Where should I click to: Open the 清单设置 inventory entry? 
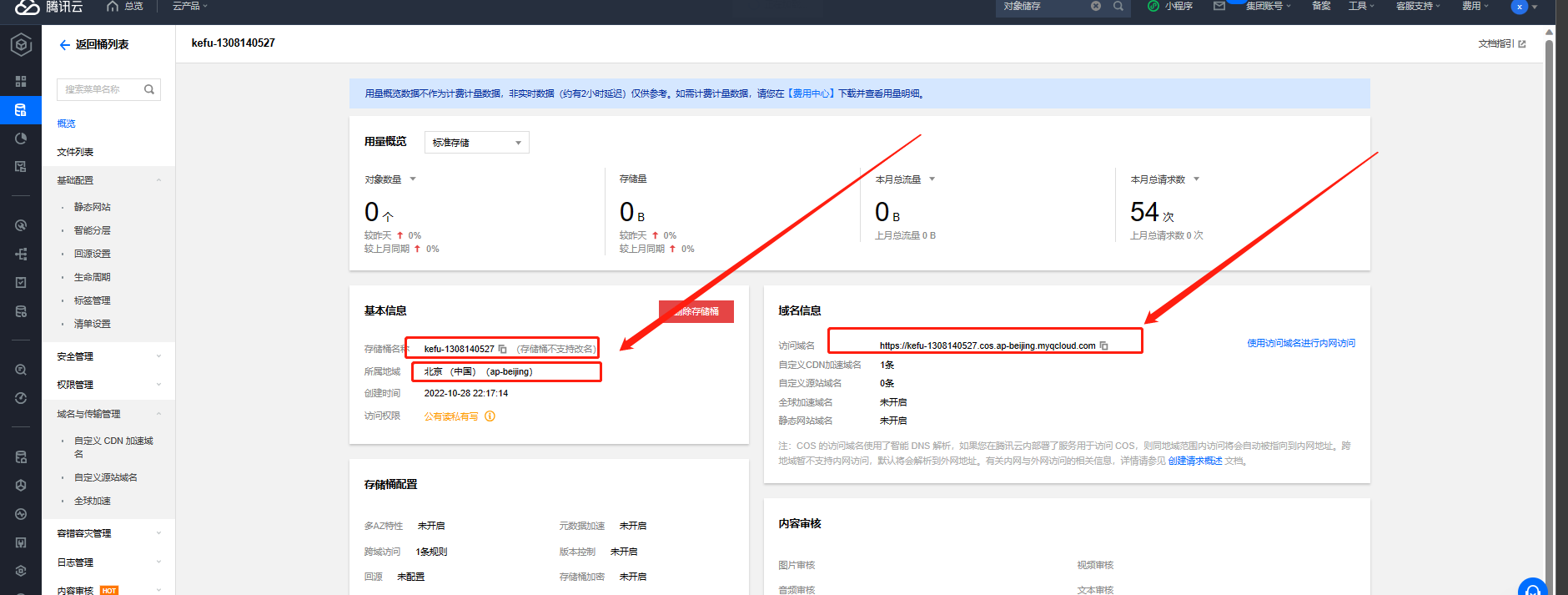point(92,324)
